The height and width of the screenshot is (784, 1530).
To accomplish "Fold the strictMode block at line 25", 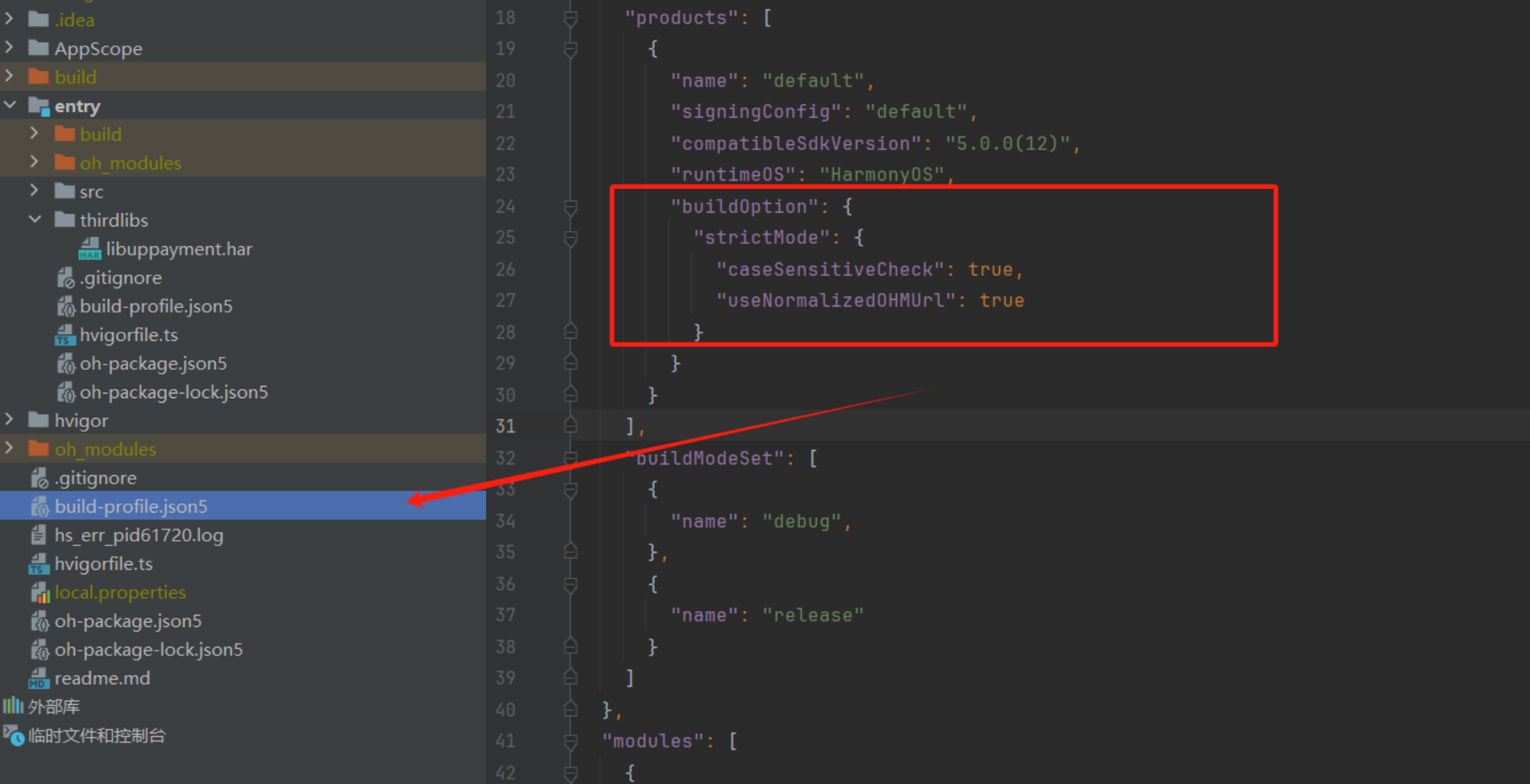I will click(x=570, y=238).
